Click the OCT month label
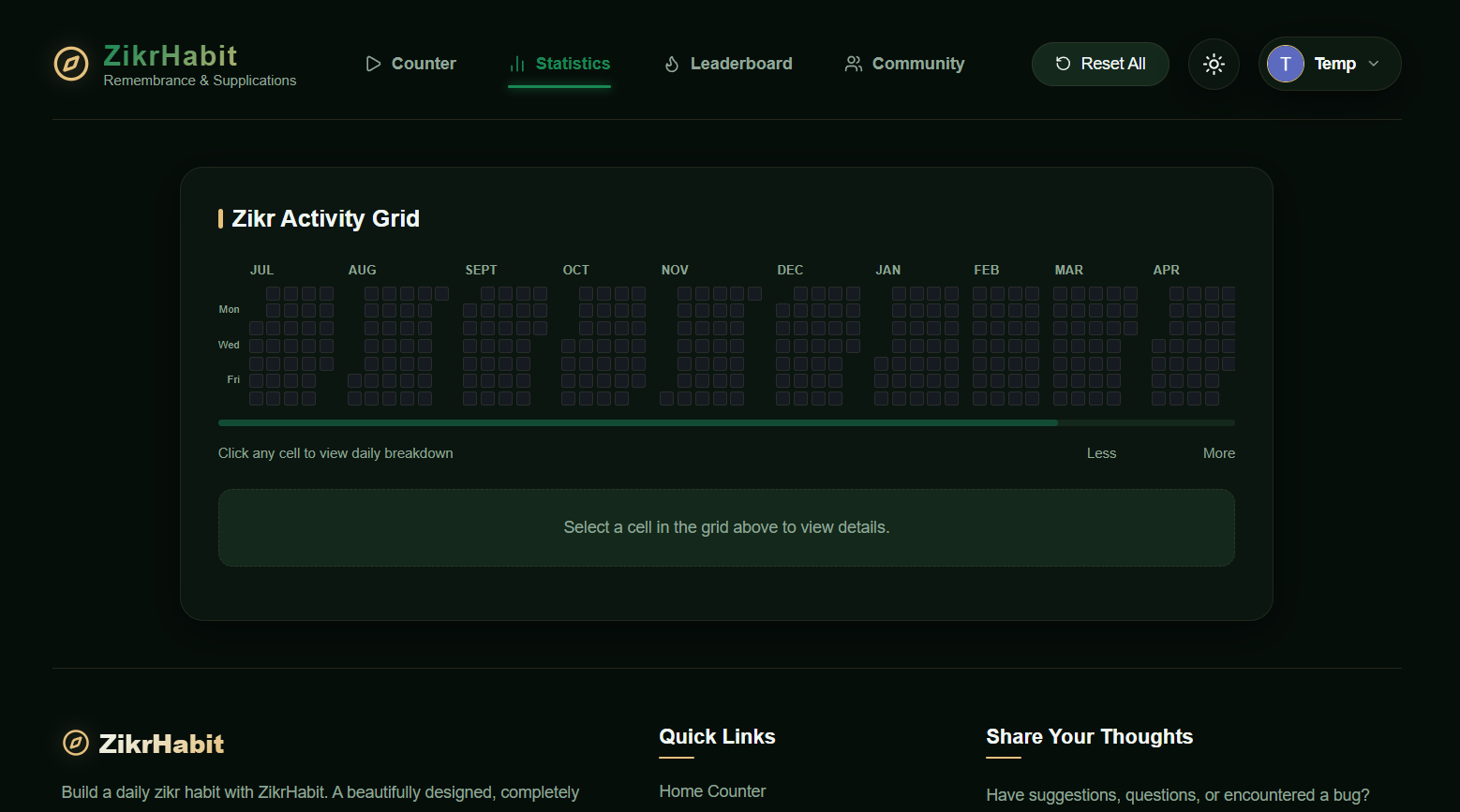The height and width of the screenshot is (812, 1460). (x=575, y=270)
